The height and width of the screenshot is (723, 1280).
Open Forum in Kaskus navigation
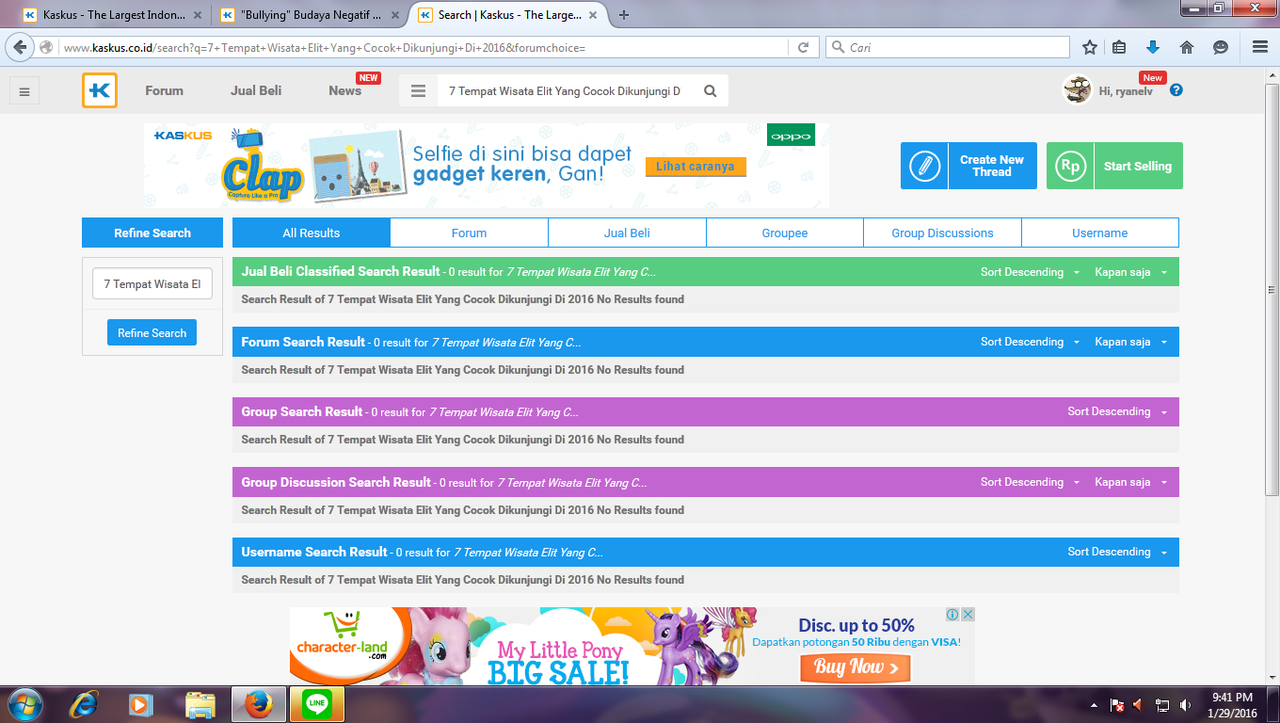pos(164,91)
